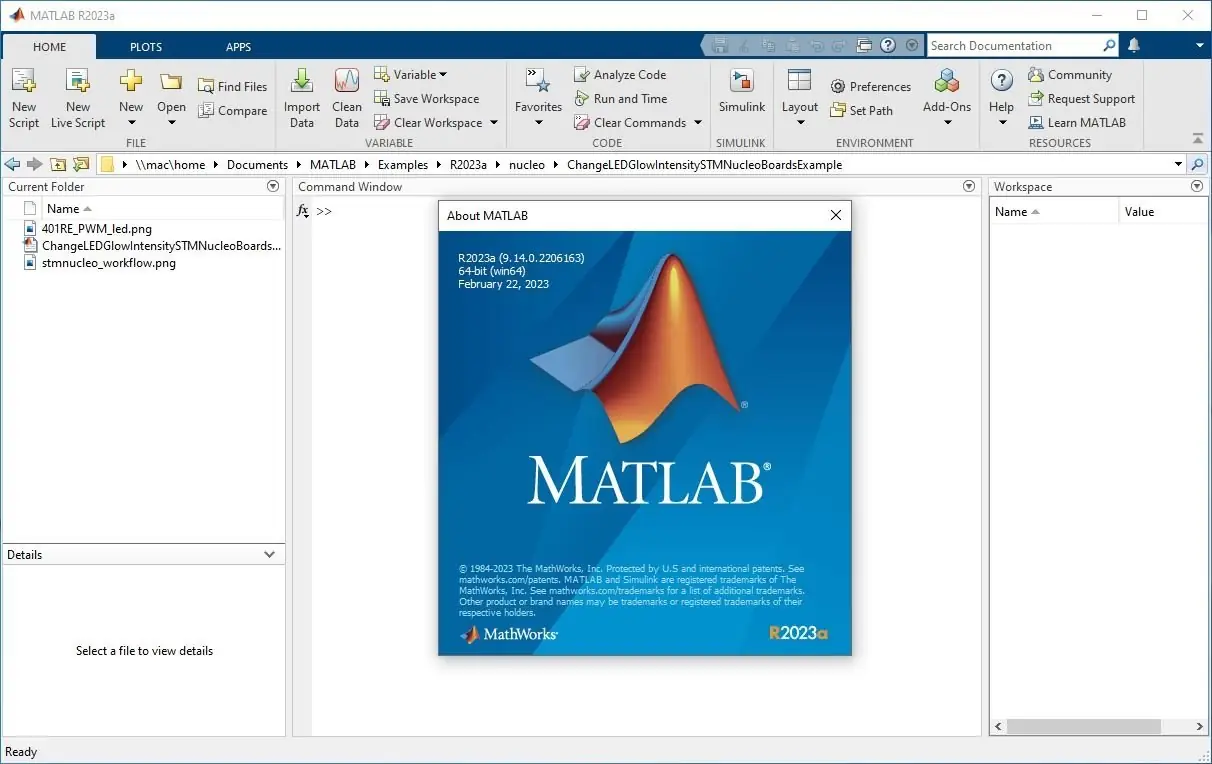
Task: Click Documents in the address path
Action: 257,165
